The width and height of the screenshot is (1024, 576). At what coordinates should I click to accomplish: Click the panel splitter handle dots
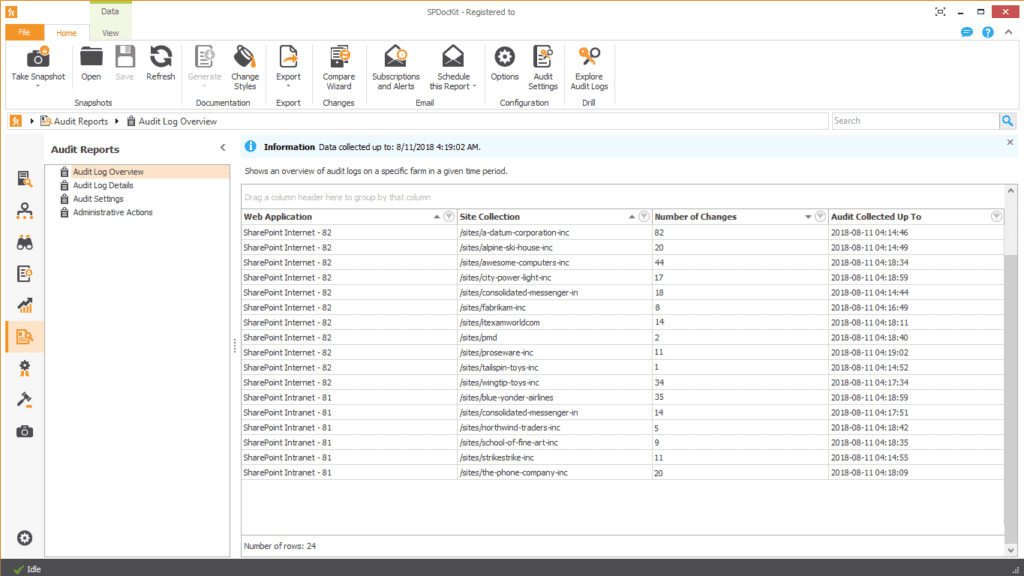[x=234, y=346]
